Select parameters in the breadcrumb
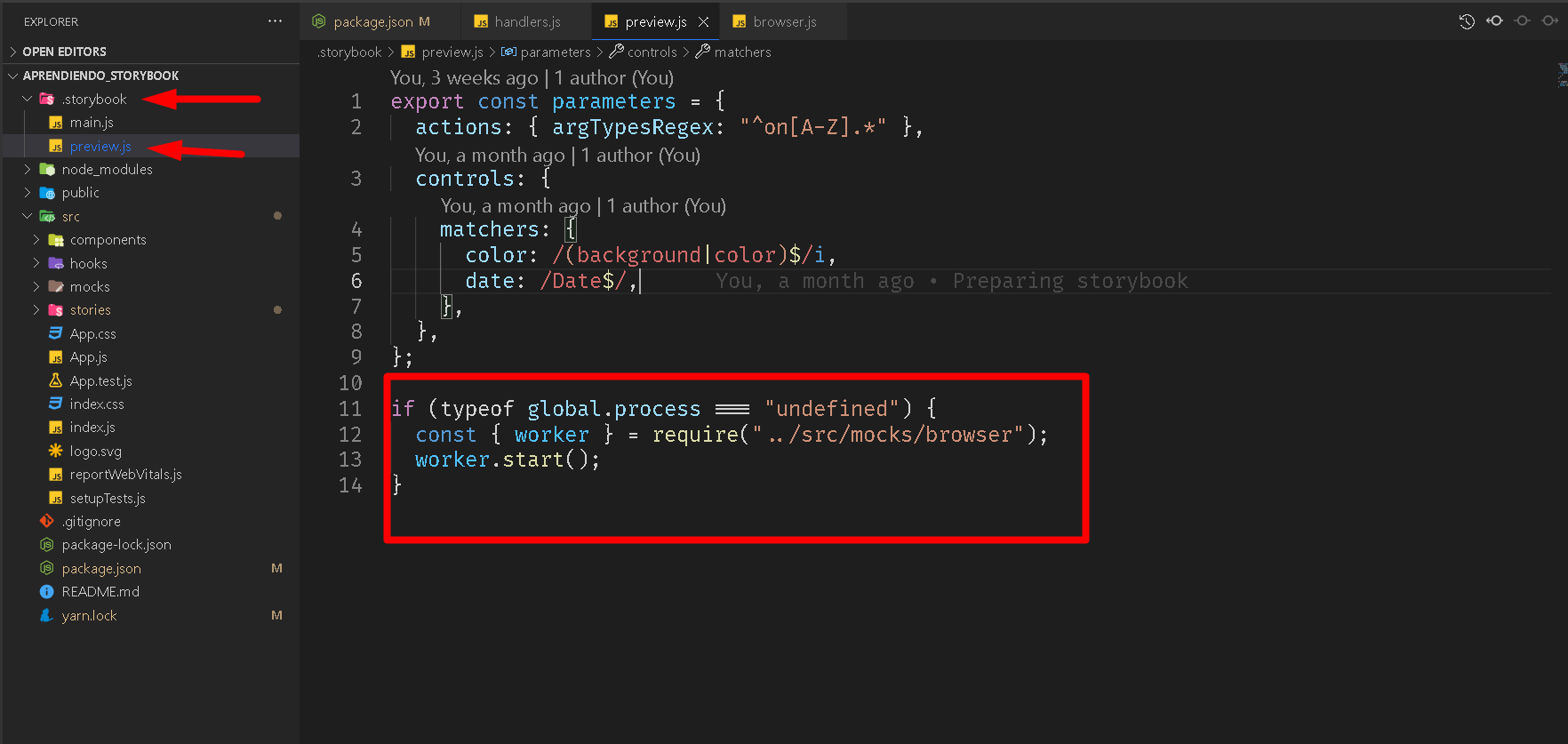1568x744 pixels. [x=555, y=52]
